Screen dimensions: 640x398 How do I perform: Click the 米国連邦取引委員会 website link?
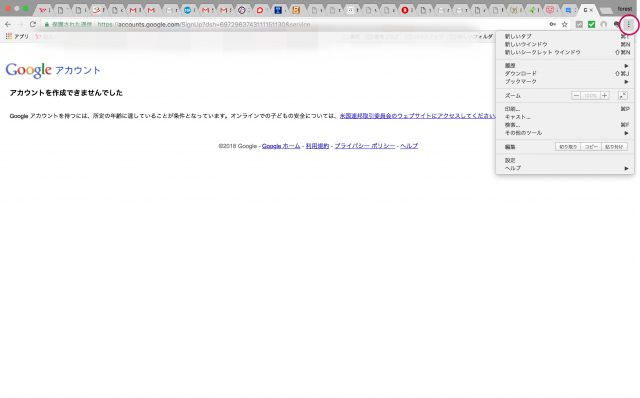pos(418,116)
